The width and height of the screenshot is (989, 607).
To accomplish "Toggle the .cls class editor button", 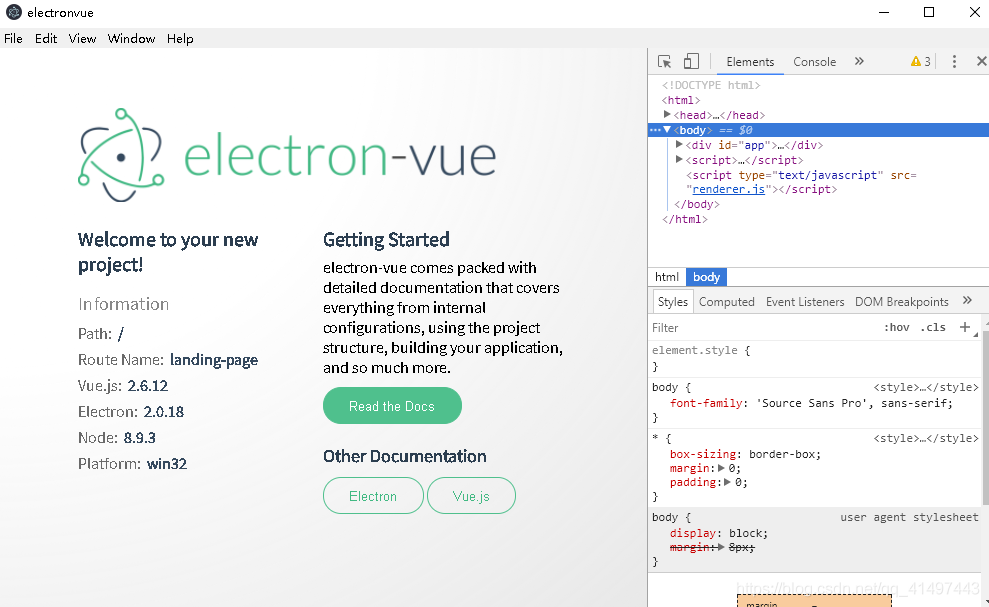I will [x=933, y=327].
